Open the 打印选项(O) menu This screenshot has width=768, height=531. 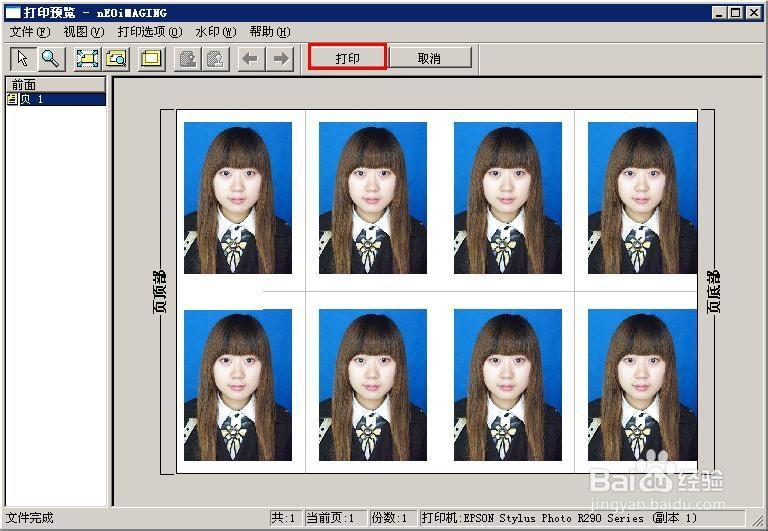[x=150, y=32]
